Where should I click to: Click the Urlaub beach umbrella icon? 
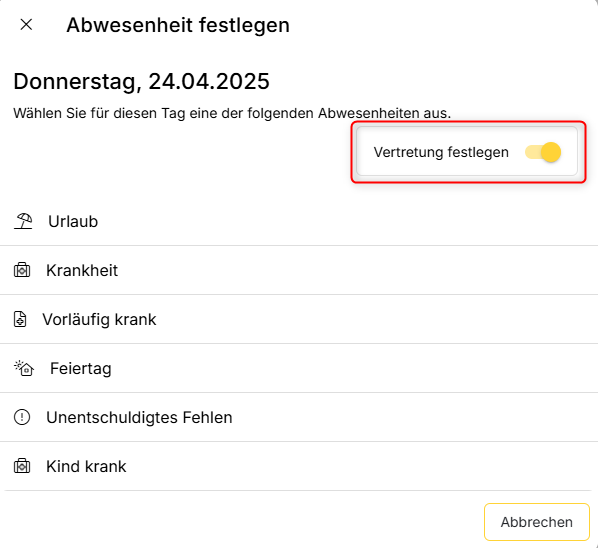pyautogui.click(x=24, y=221)
